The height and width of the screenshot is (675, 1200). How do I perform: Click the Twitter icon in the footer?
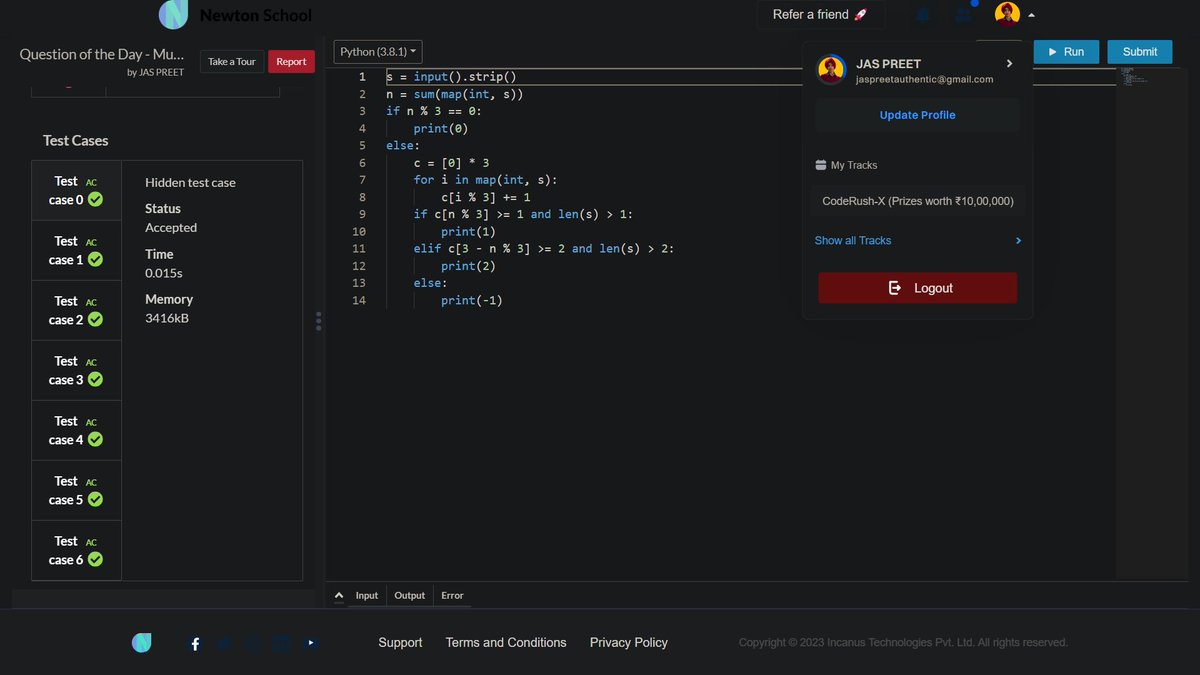point(224,643)
